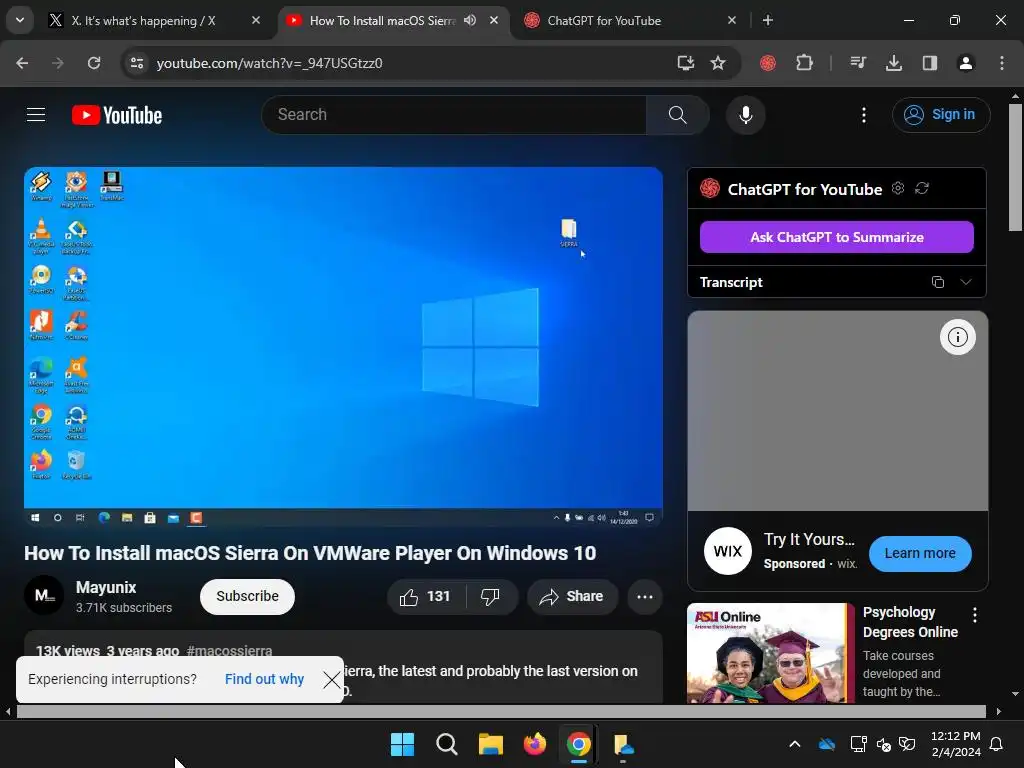
Task: Click the #macossierra hashtag
Action: pos(229,651)
